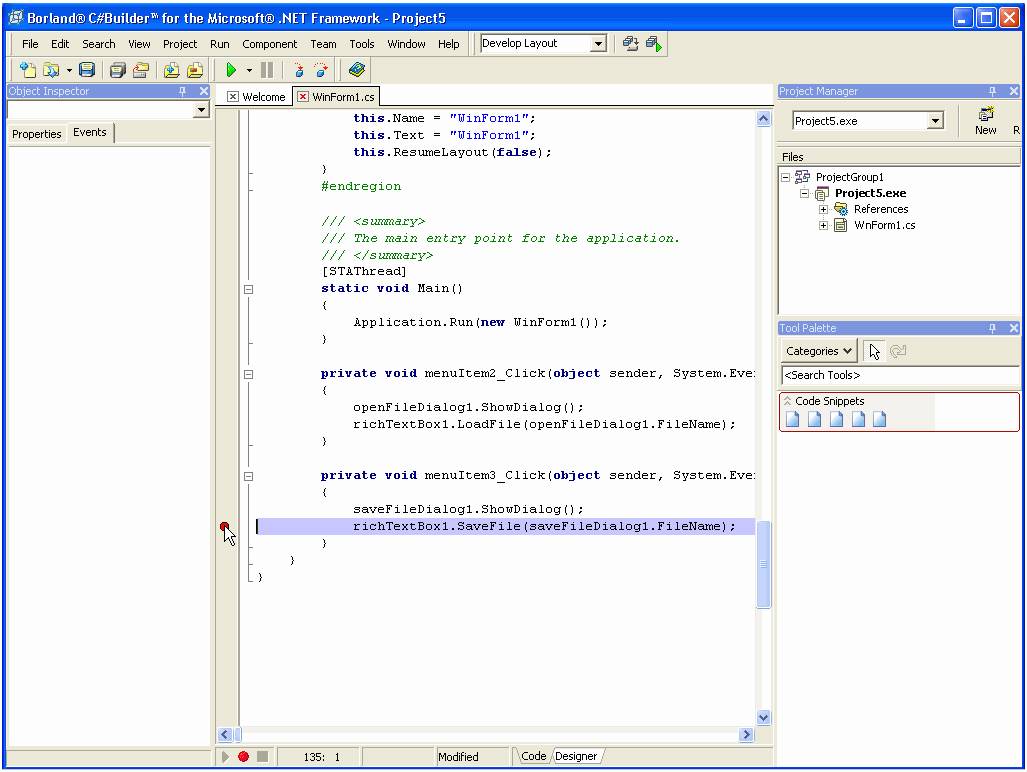Click the green Run button in toolbar
The height and width of the screenshot is (772, 1027).
tap(231, 70)
